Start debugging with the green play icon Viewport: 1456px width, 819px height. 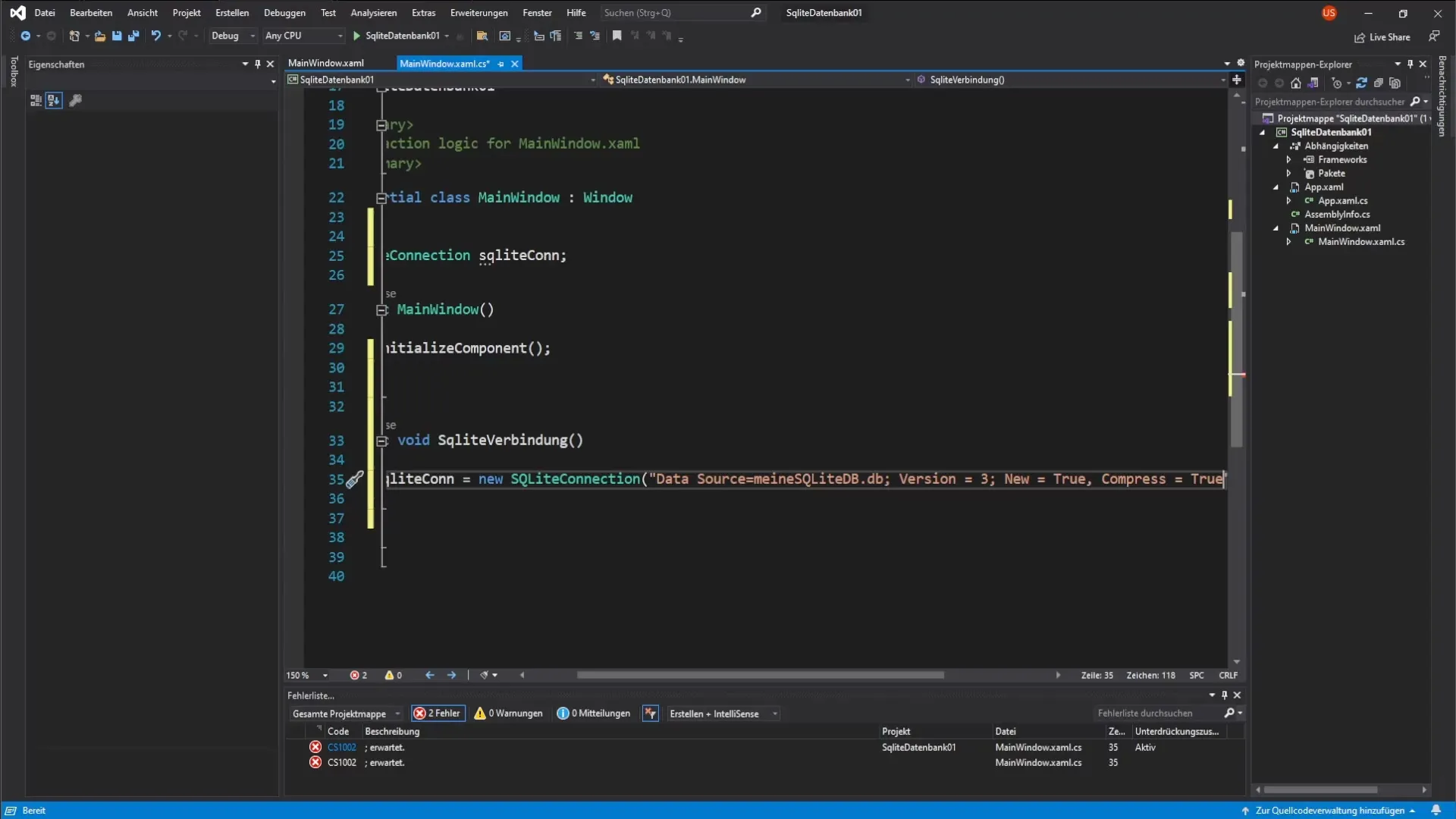point(356,36)
